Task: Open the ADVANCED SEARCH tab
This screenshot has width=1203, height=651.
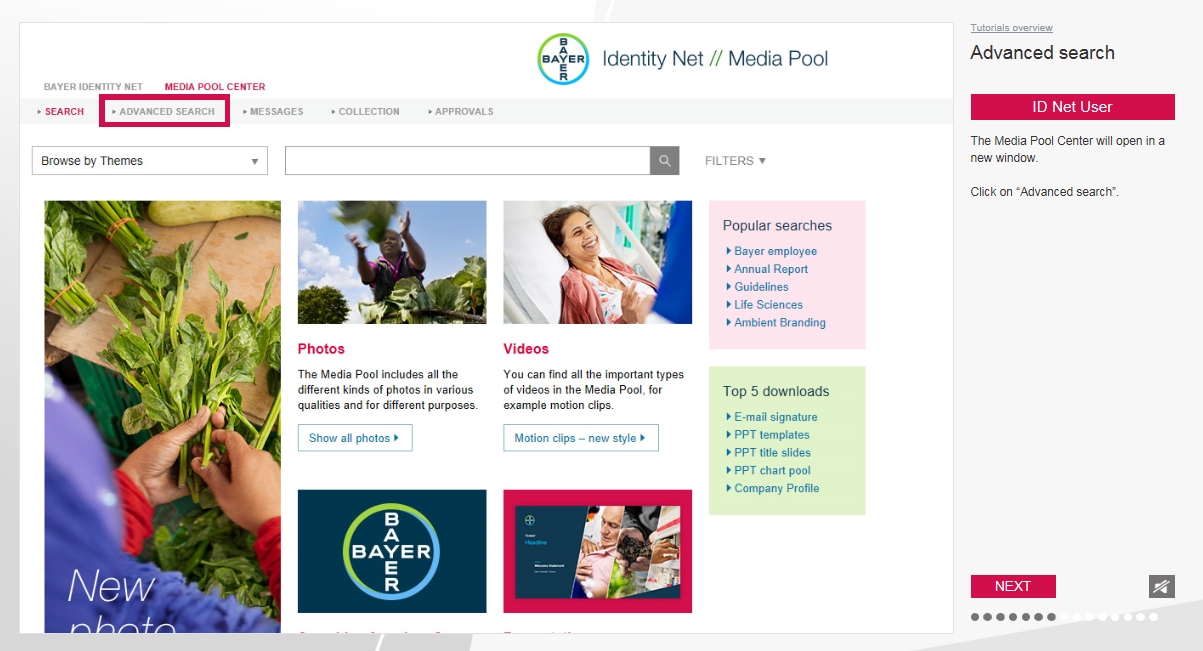Action: tap(165, 112)
